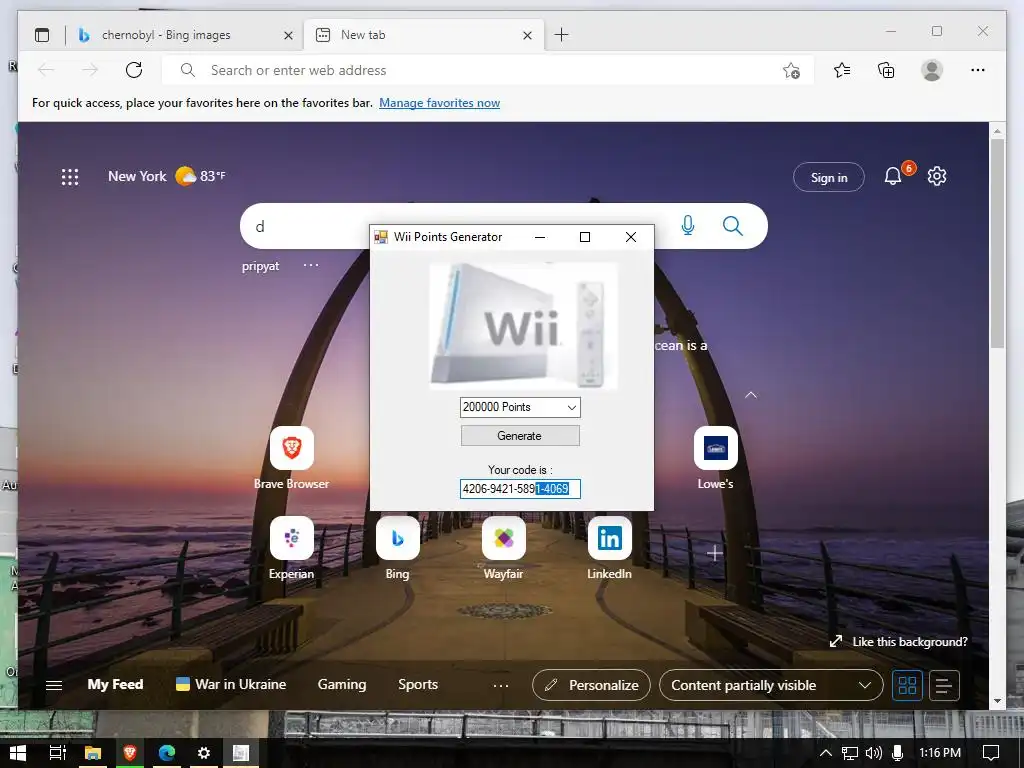
Task: Open Task View on taskbar
Action: pyautogui.click(x=57, y=753)
